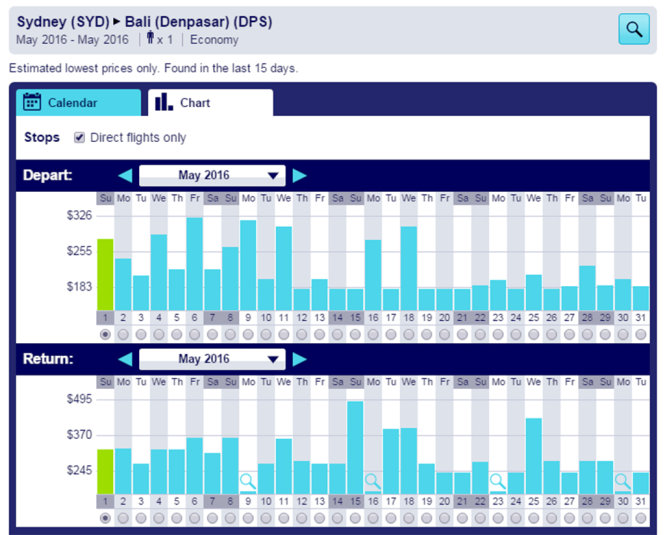Go to previous month in Depart chart
665x535 pixels.
(125, 175)
